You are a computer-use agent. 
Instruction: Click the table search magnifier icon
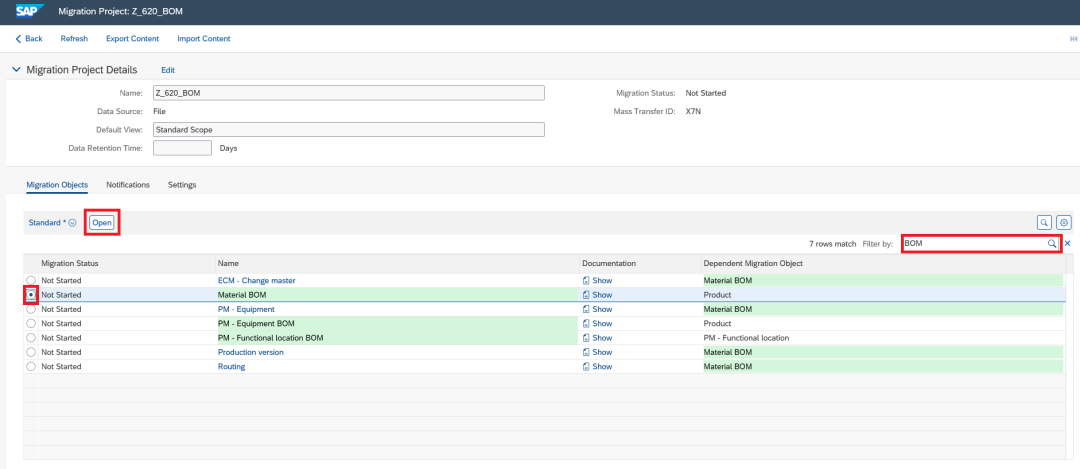[x=1044, y=222]
